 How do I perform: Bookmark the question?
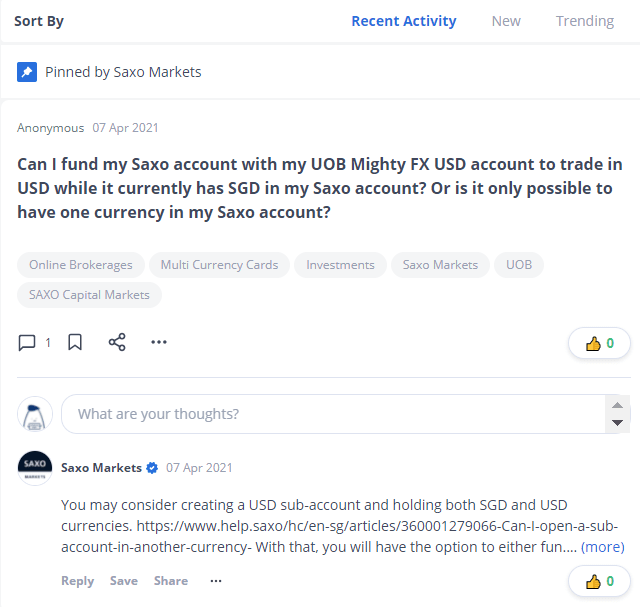[x=75, y=343]
